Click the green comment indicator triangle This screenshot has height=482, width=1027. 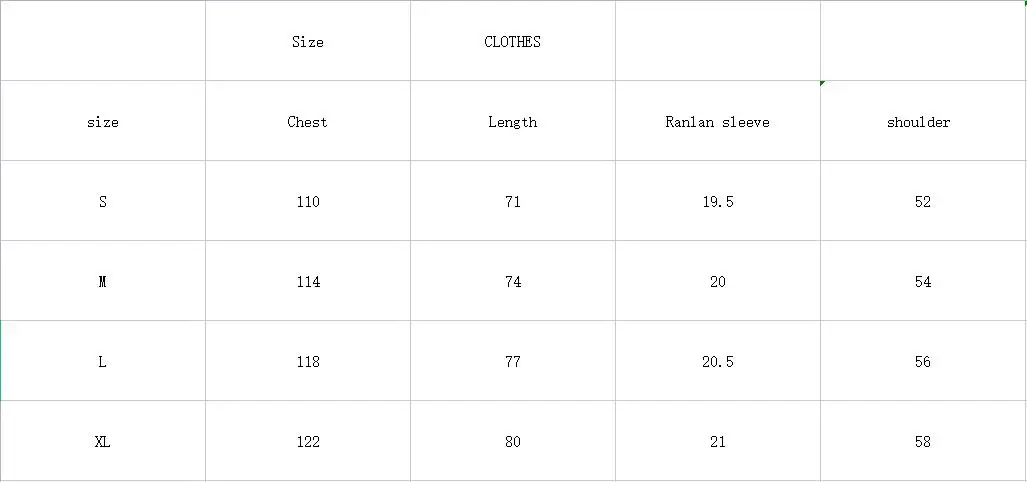823,83
